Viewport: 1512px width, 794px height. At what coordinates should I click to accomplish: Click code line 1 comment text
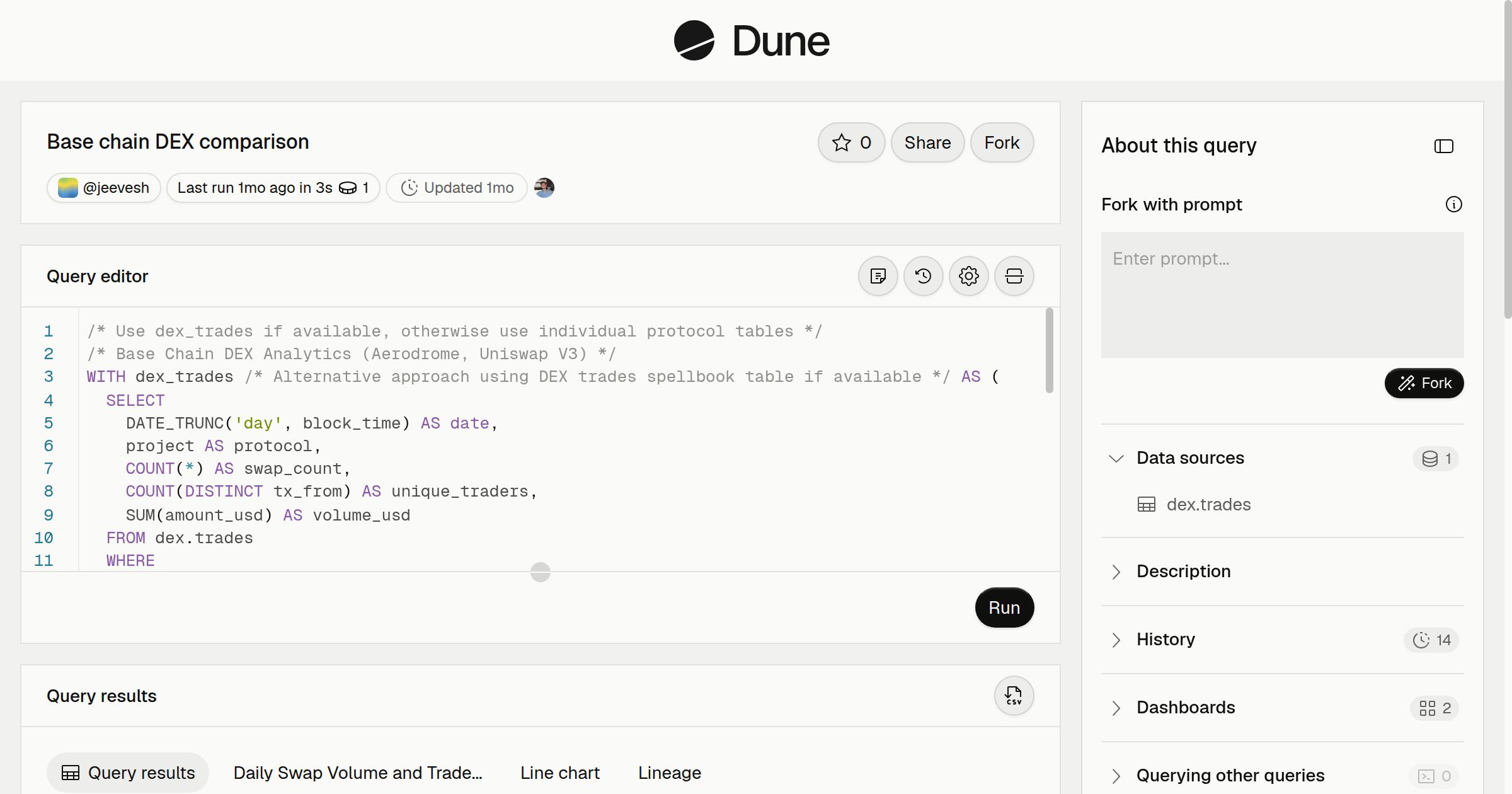coord(454,331)
